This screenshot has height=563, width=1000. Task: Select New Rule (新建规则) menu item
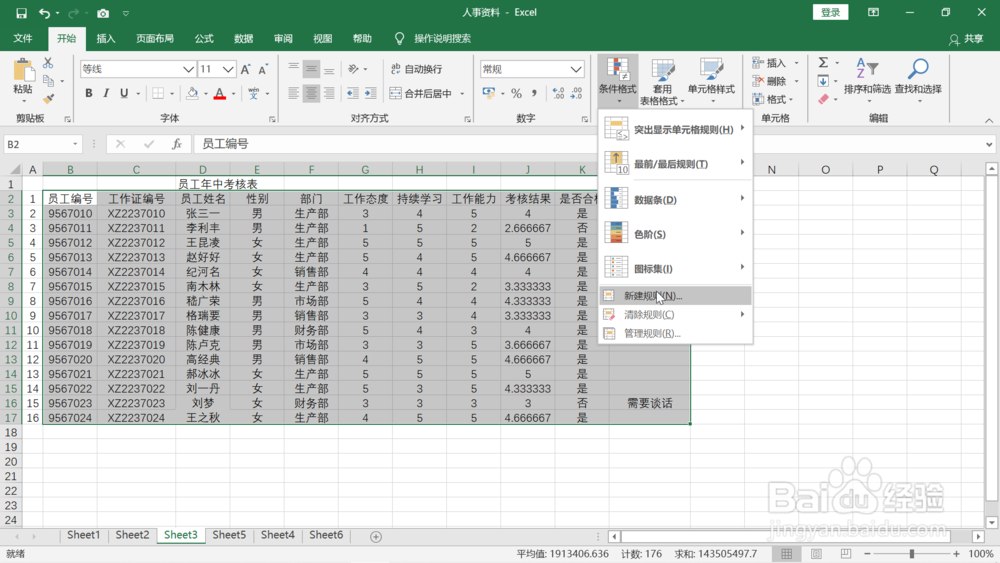click(x=675, y=296)
